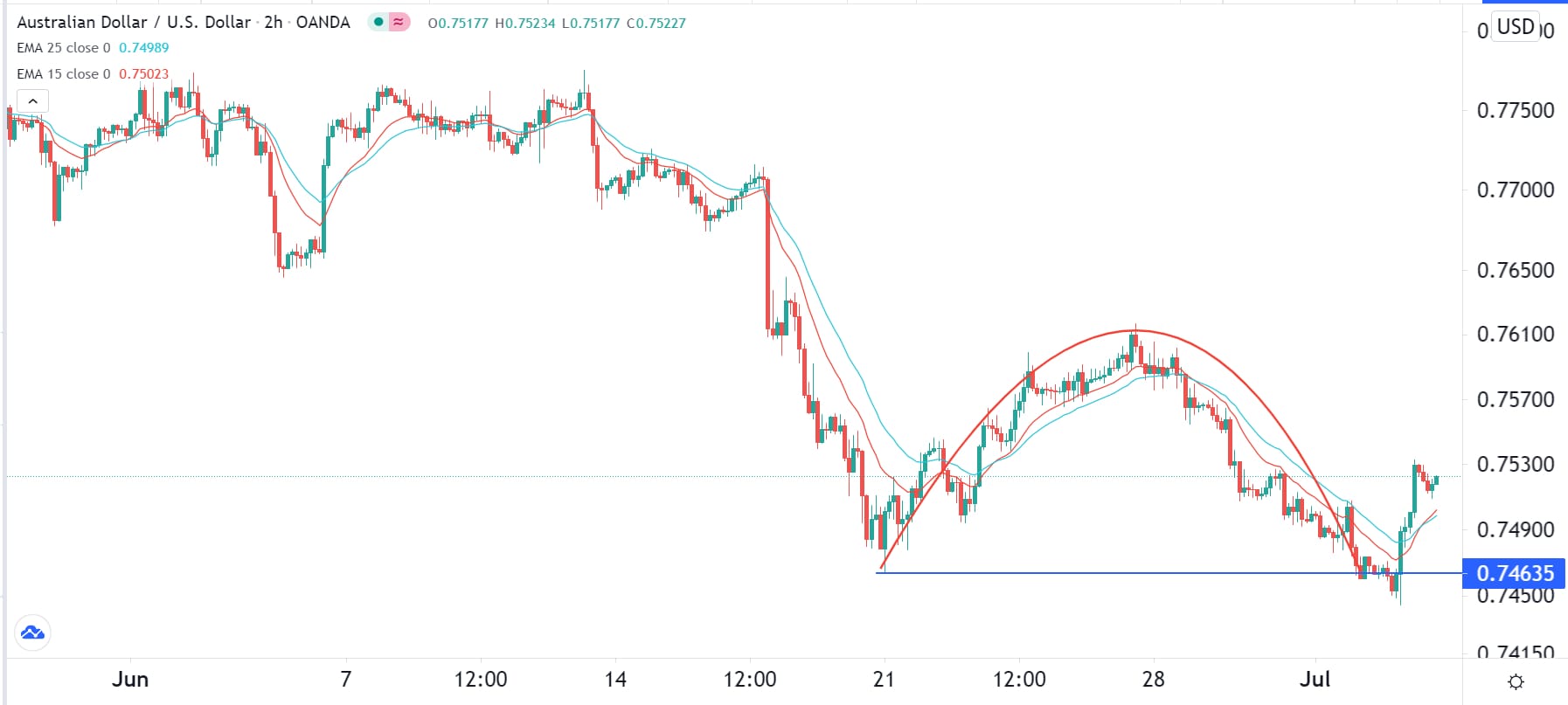This screenshot has height=705, width=1568.
Task: Click the OANDA source label
Action: tap(323, 22)
